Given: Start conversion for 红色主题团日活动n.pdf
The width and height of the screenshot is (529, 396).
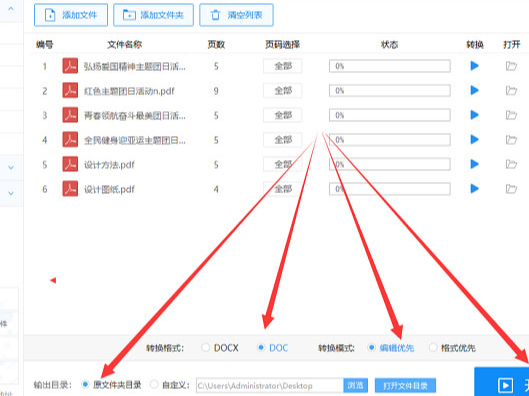Looking at the screenshot, I should coord(474,90).
